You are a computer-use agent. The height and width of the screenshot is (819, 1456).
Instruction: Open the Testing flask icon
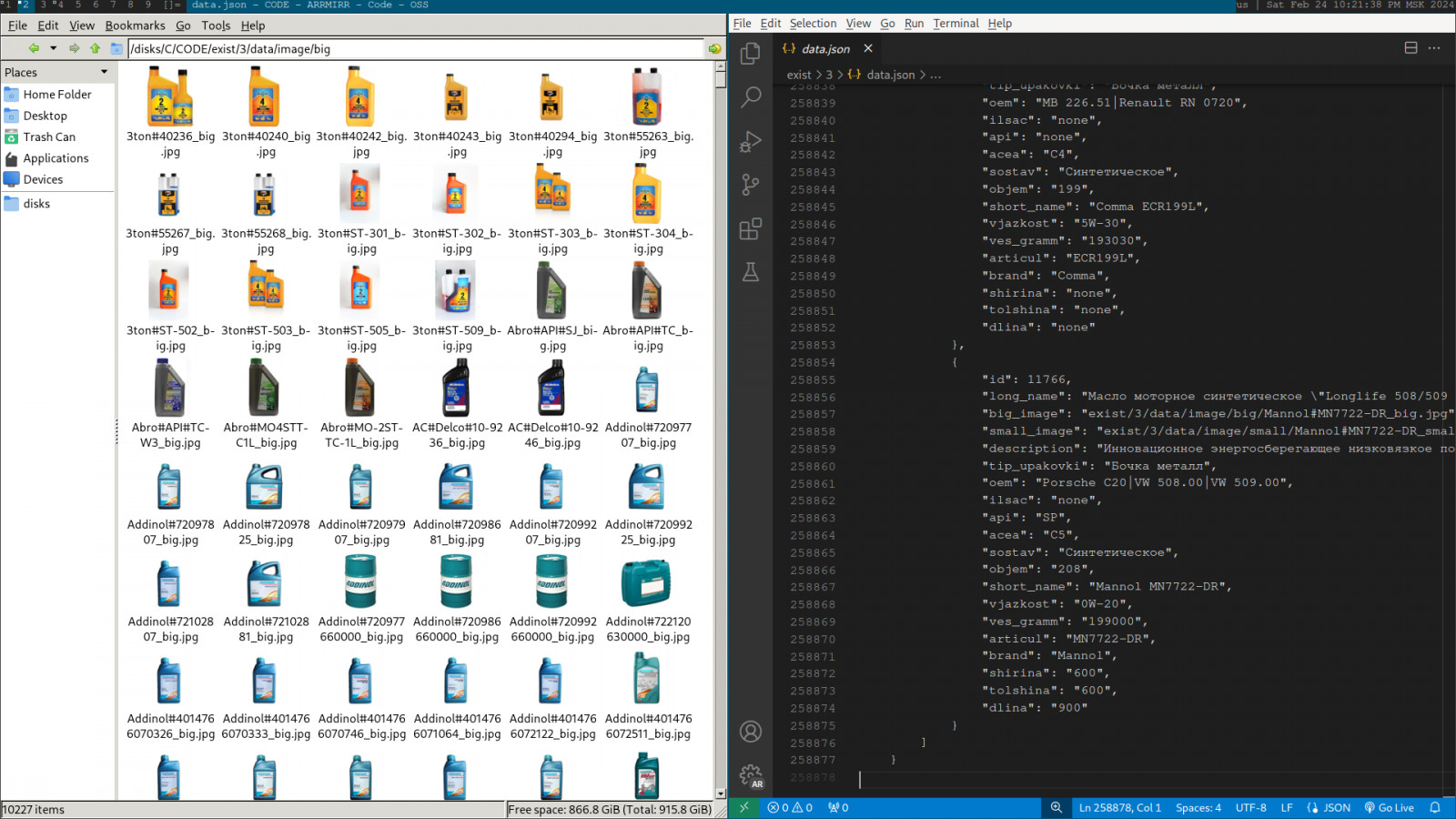tap(751, 272)
